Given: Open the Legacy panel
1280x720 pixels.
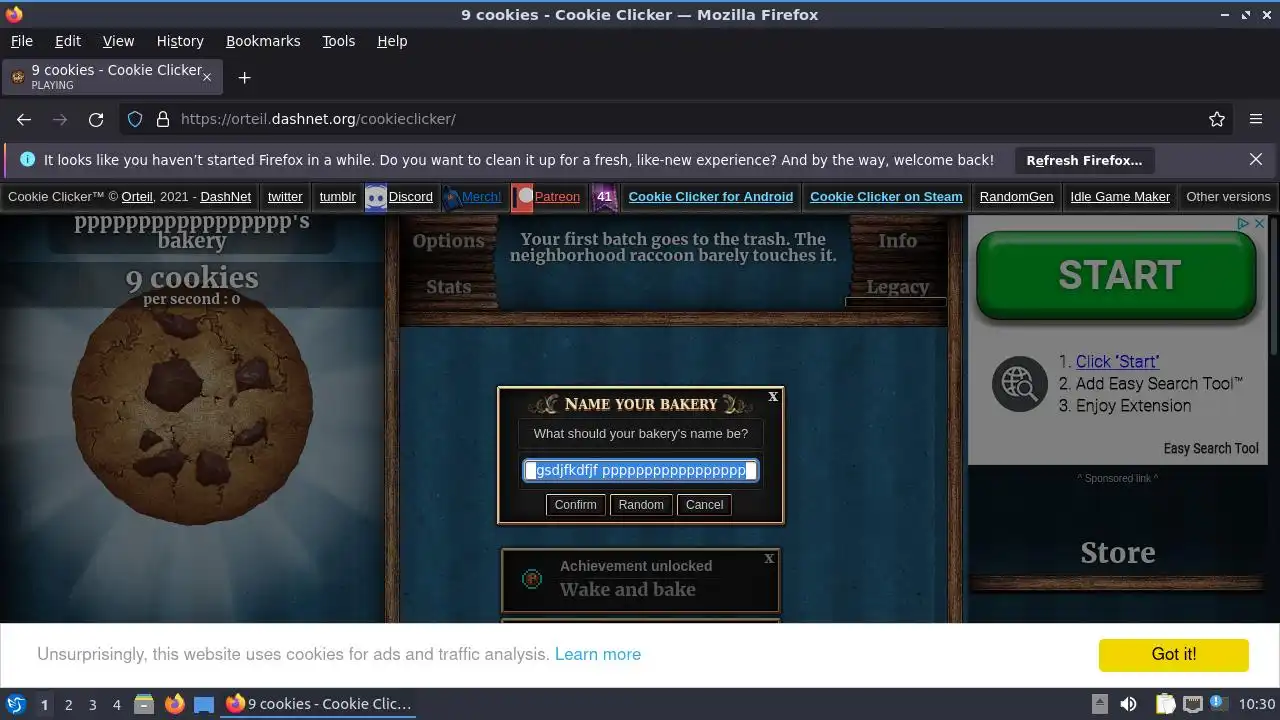Looking at the screenshot, I should pos(897,287).
